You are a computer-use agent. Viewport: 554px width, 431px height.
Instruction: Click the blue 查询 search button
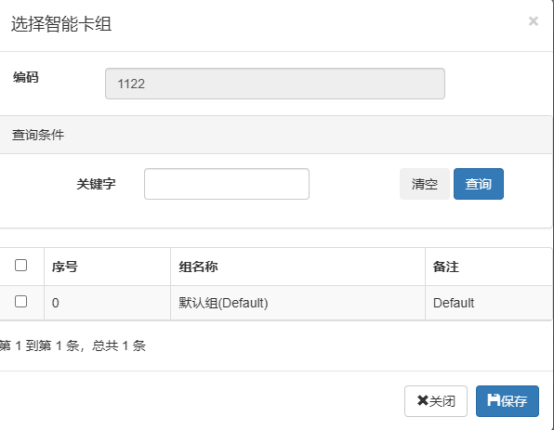pyautogui.click(x=478, y=184)
